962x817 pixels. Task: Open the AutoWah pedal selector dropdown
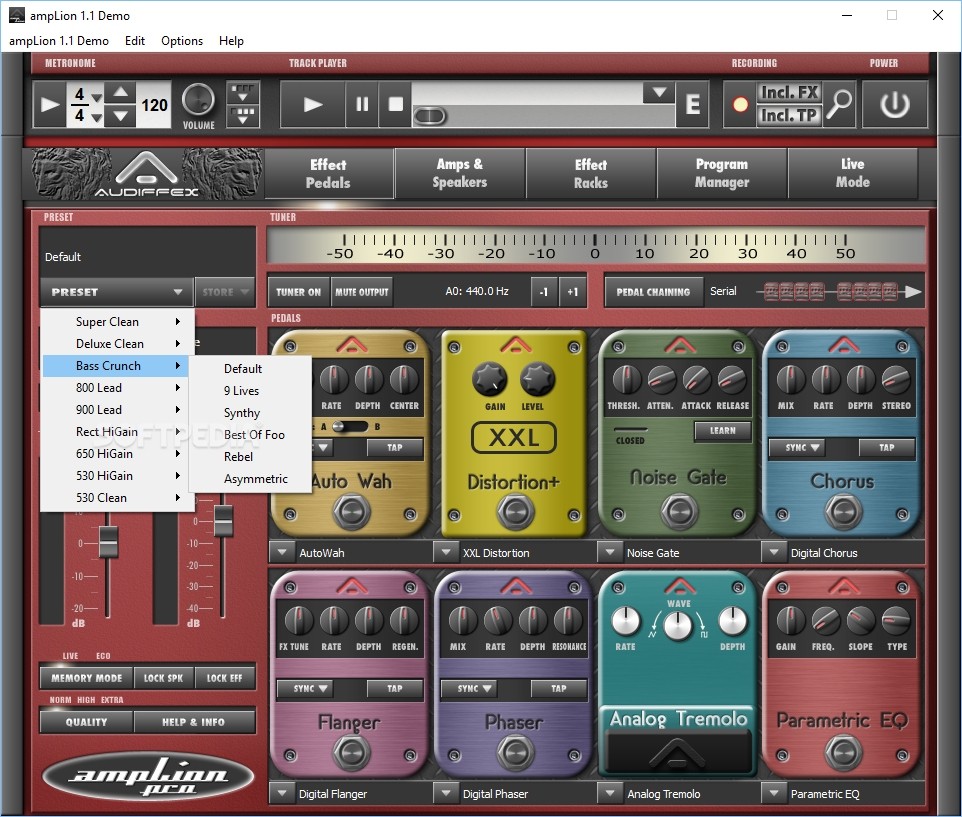(x=282, y=552)
